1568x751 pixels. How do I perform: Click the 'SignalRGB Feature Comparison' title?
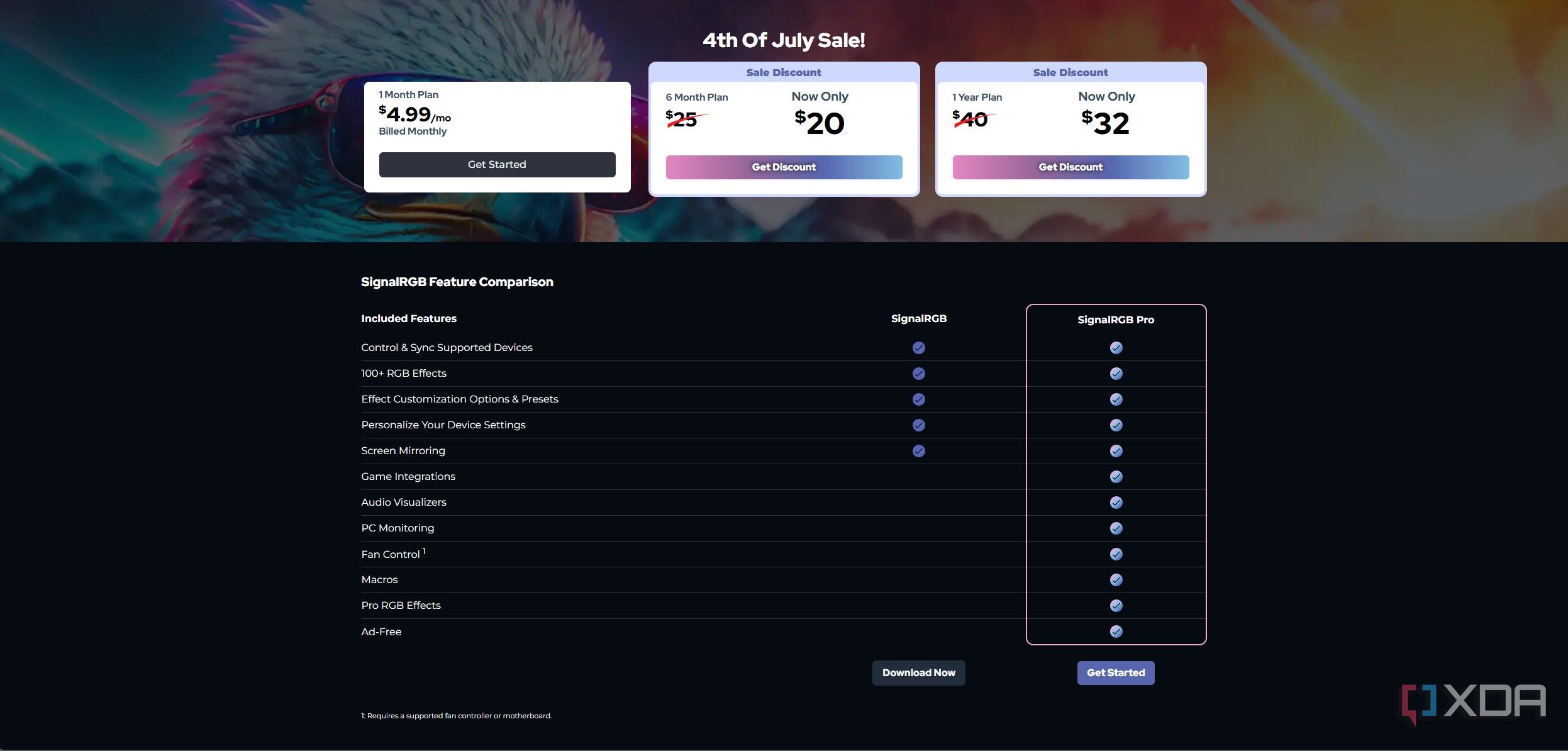457,282
